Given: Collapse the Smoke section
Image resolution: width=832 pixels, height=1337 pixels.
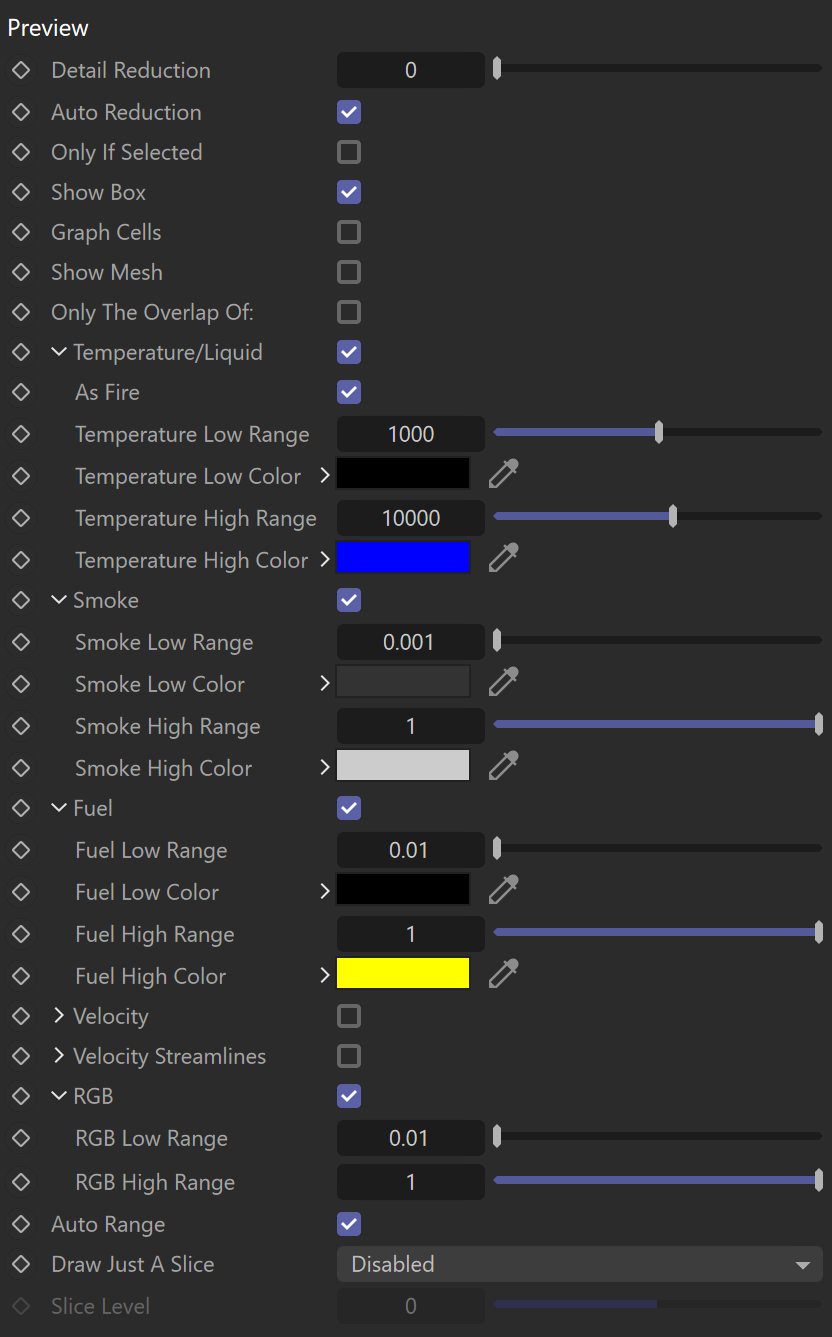Looking at the screenshot, I should 60,600.
